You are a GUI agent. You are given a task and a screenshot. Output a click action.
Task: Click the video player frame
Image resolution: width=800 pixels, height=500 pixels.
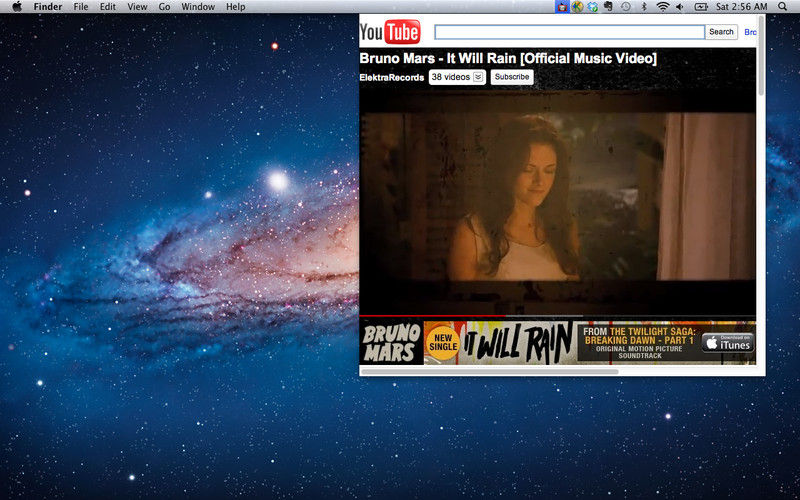pyautogui.click(x=558, y=202)
